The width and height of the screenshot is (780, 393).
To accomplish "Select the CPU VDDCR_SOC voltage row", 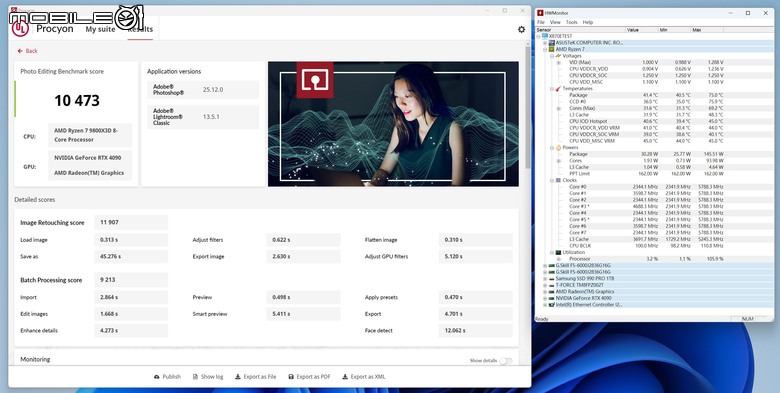I will tap(655, 76).
